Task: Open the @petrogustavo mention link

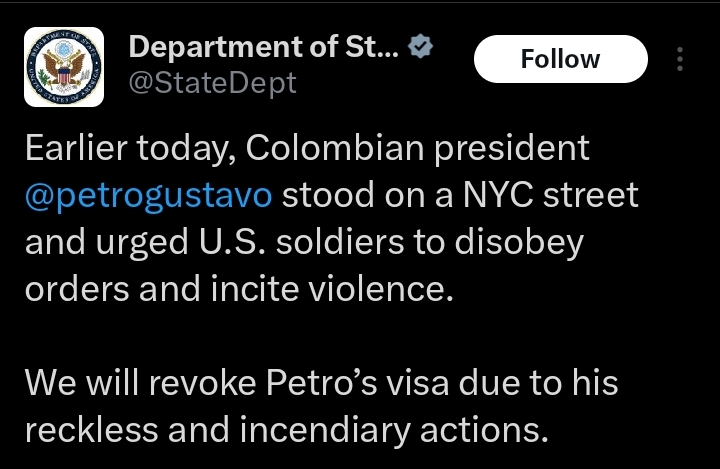Action: [x=148, y=194]
